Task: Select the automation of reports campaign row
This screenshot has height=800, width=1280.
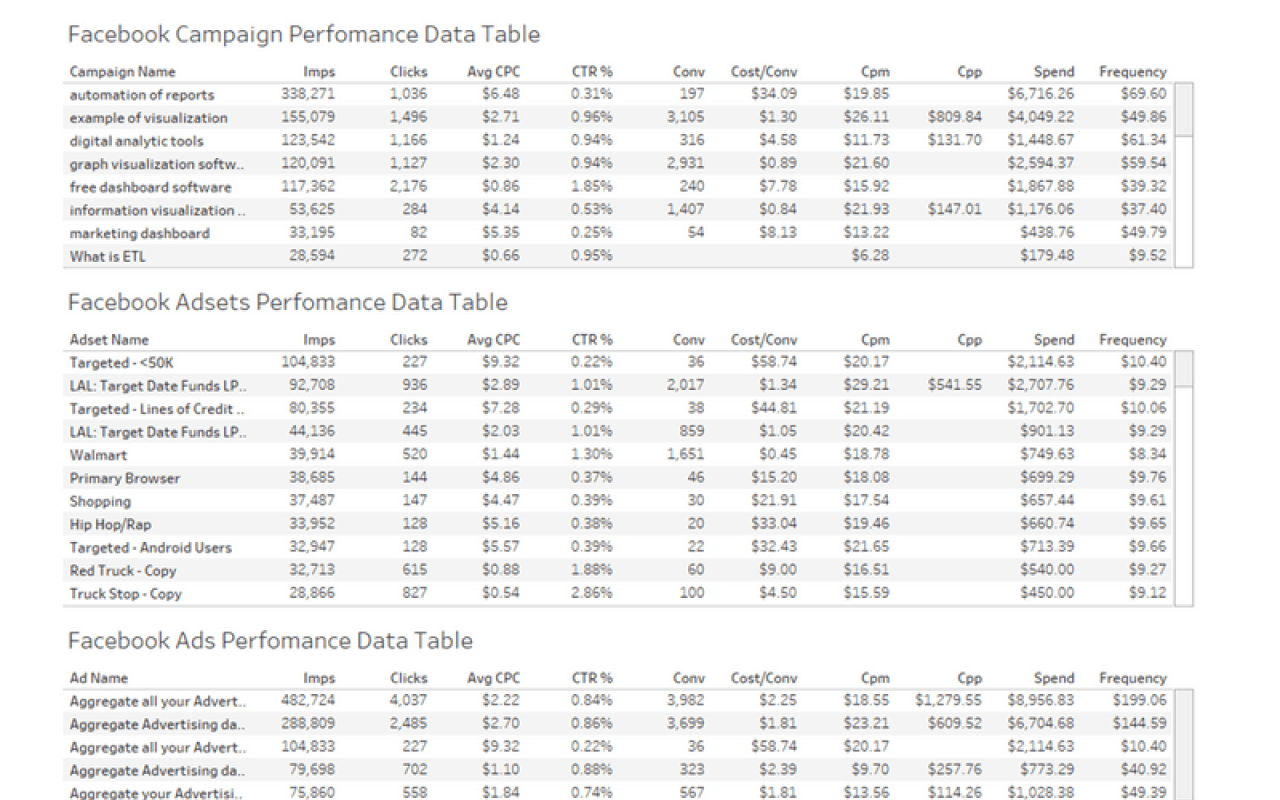Action: click(140, 94)
